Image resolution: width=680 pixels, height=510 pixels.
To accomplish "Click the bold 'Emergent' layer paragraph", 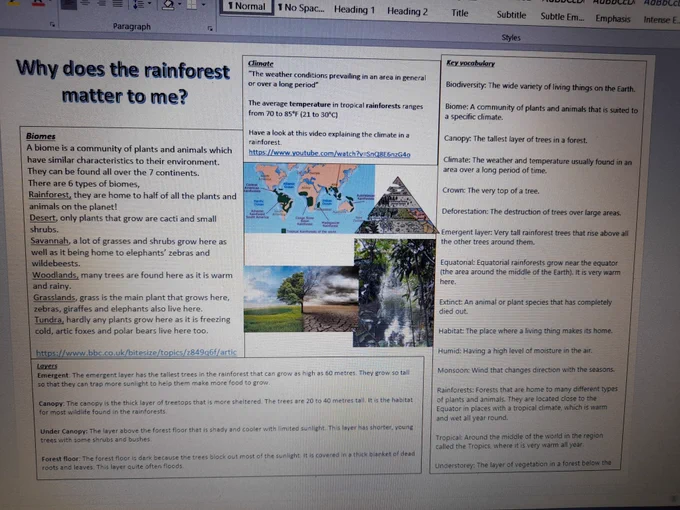I will pos(223,378).
